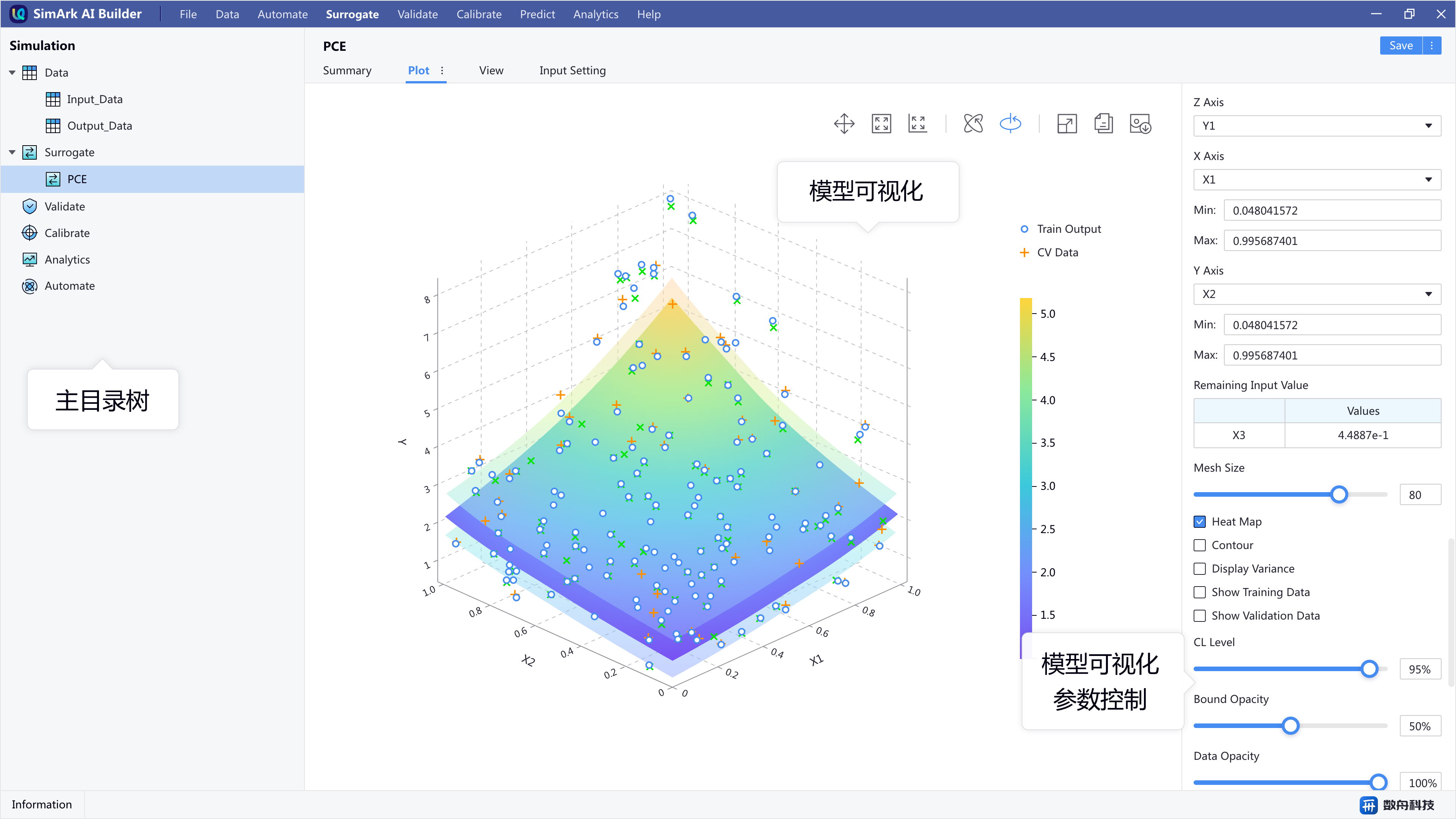Click the CL Level slider handle

click(x=1369, y=669)
